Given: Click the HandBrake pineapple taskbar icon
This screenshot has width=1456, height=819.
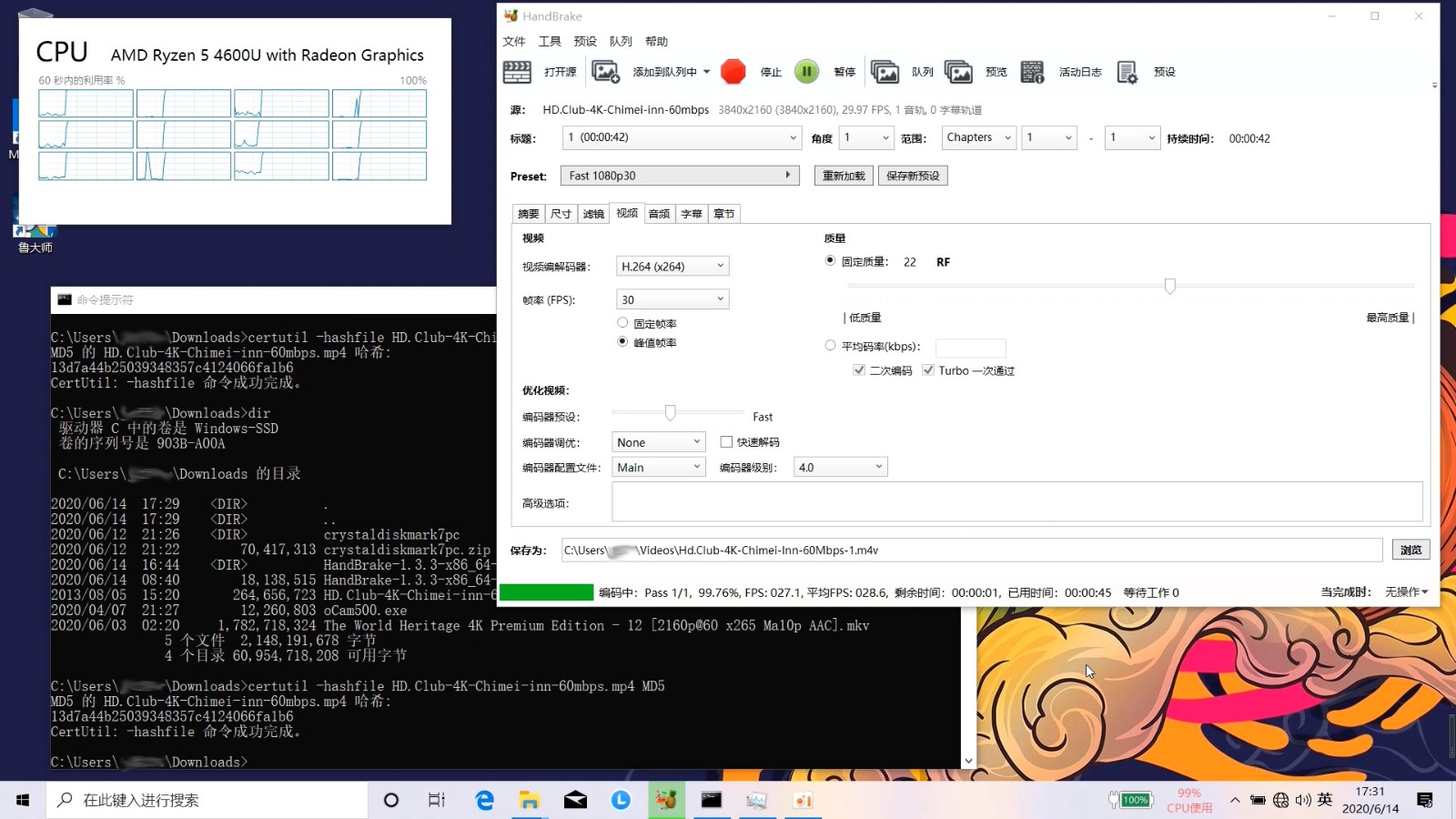Looking at the screenshot, I should pyautogui.click(x=666, y=800).
